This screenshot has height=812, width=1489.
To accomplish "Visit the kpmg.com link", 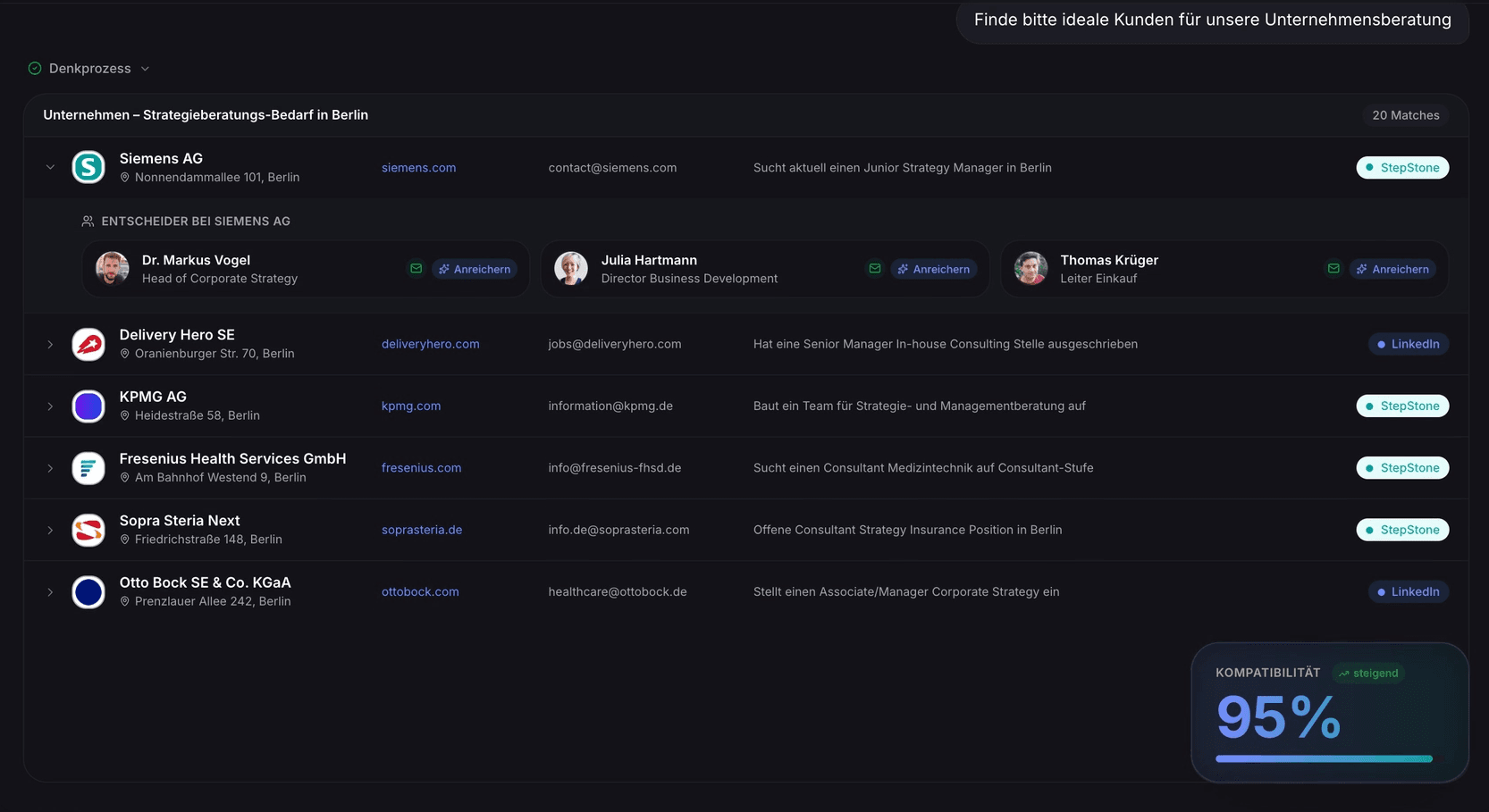I will [411, 406].
